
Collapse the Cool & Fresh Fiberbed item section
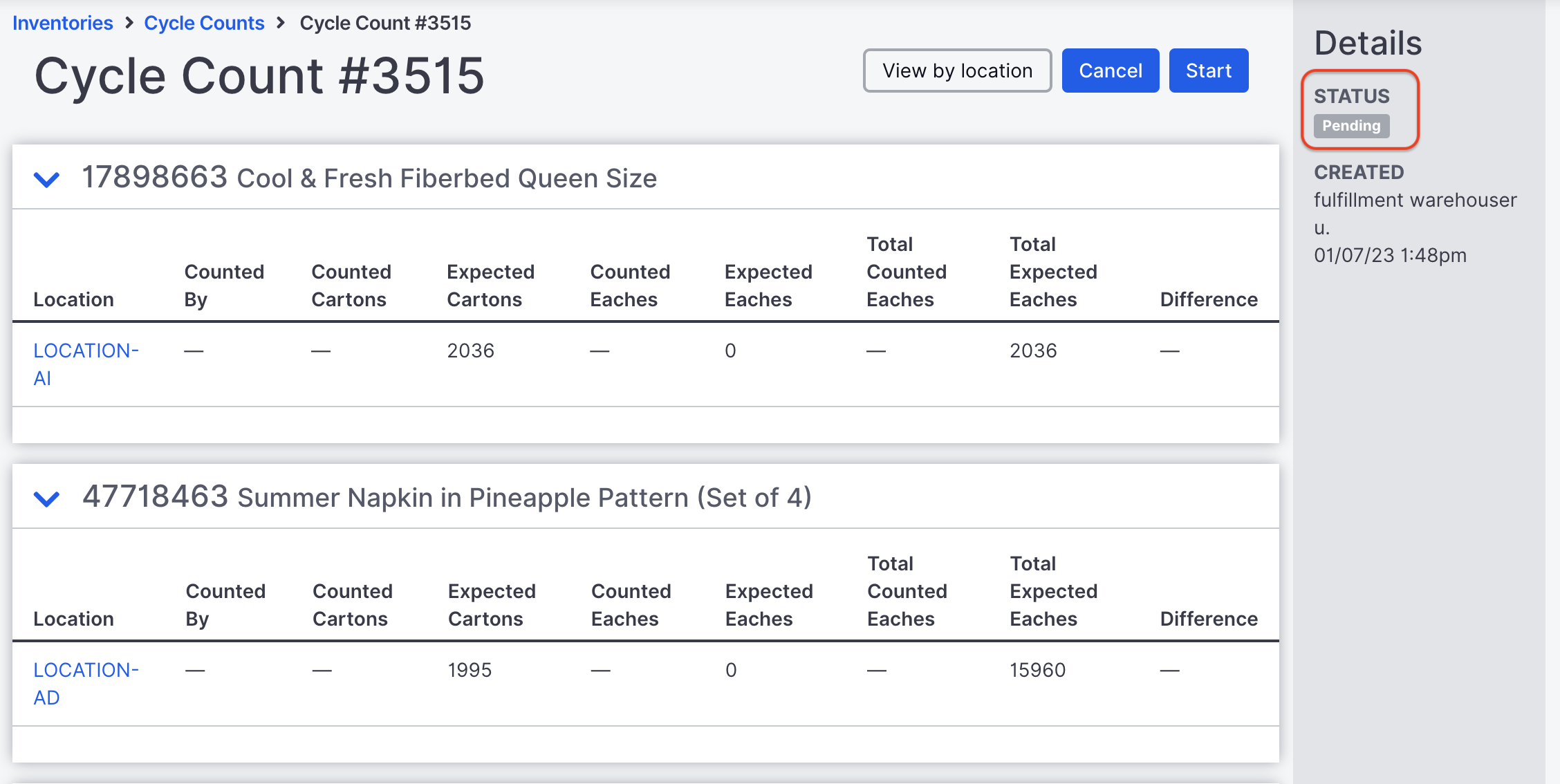point(46,179)
